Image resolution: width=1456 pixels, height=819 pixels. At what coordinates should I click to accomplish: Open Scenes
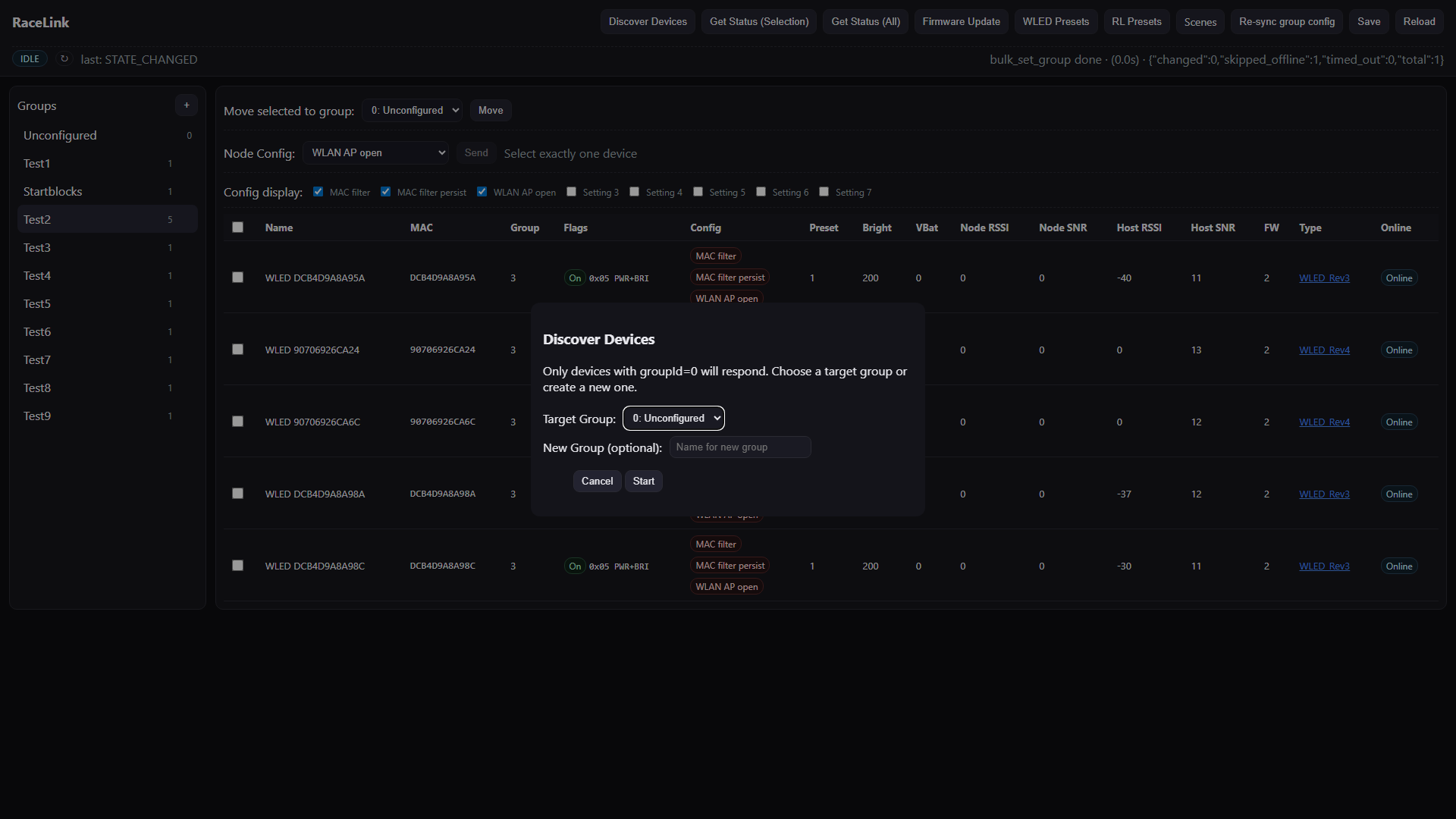pyautogui.click(x=1200, y=22)
